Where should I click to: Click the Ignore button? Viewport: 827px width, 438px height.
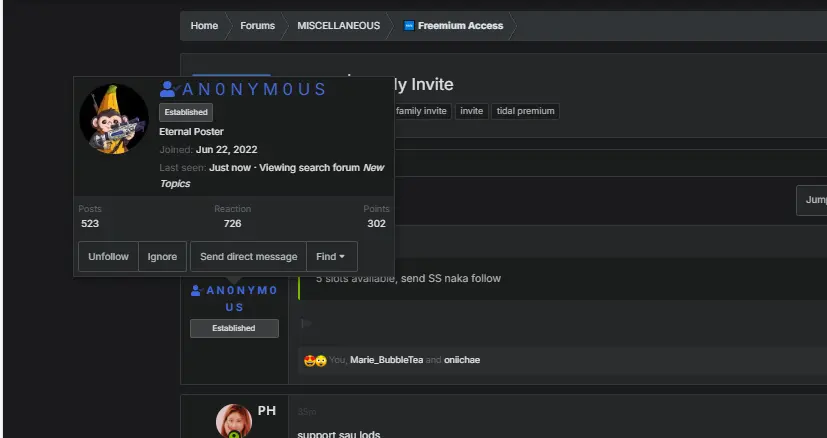tap(162, 257)
